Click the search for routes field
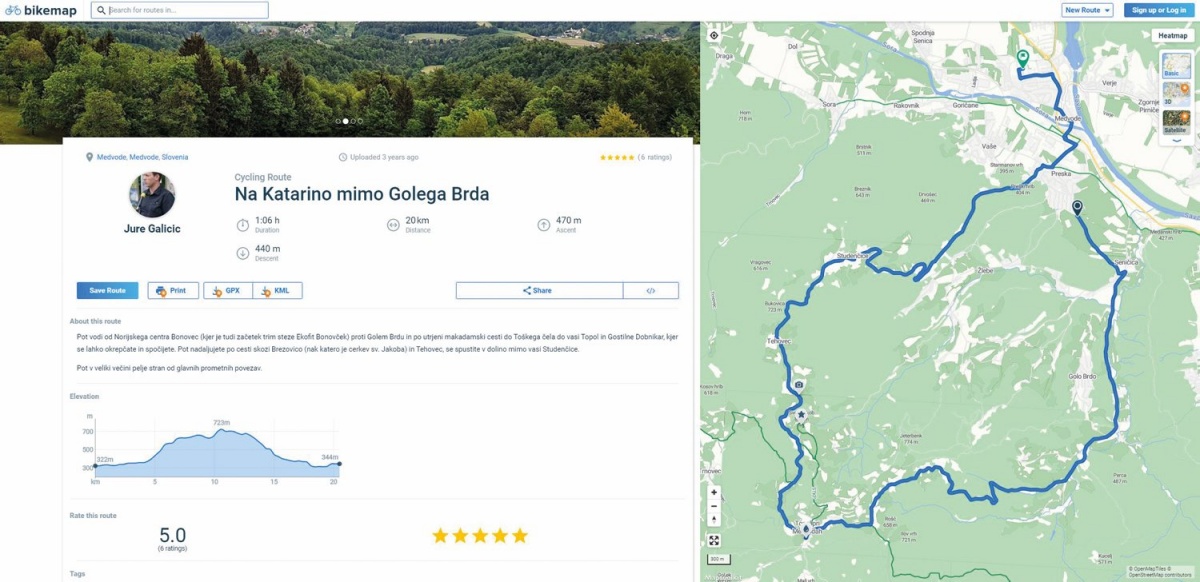Viewport: 1200px width, 582px height. [180, 10]
